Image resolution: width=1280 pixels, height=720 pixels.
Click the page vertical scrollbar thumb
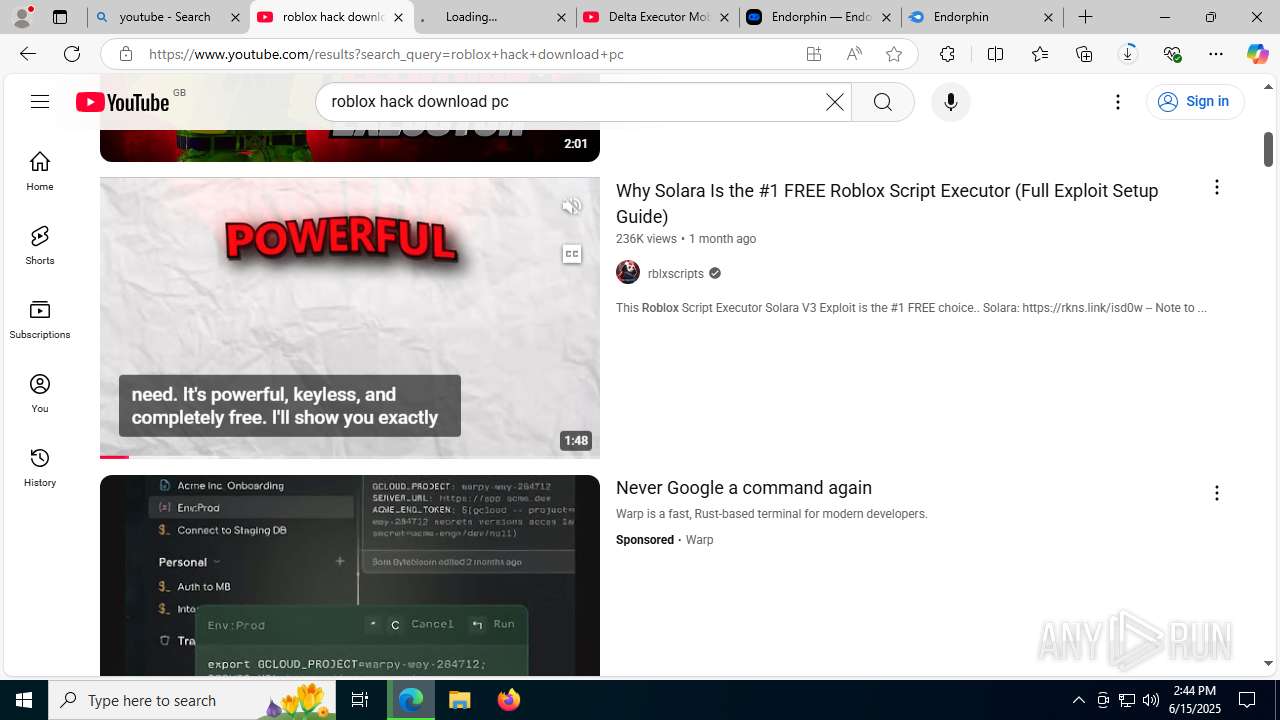pos(1268,148)
